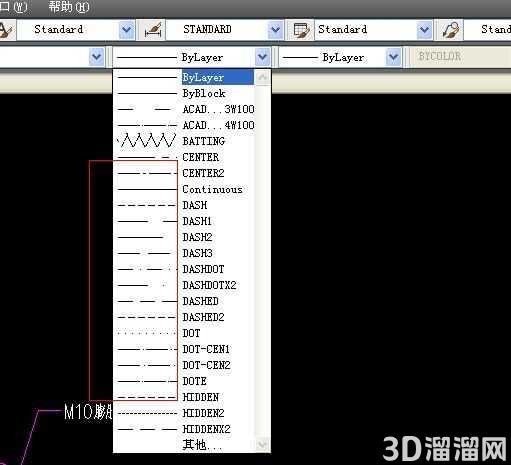
Task: Select the DASH2 linetype
Action: (x=184, y=237)
